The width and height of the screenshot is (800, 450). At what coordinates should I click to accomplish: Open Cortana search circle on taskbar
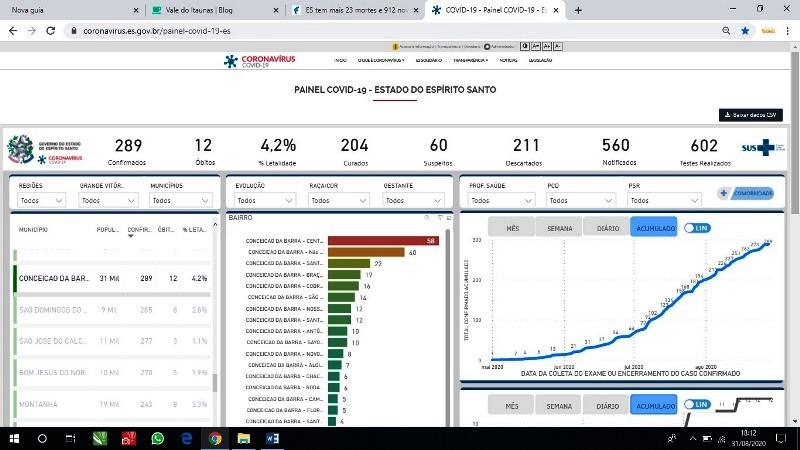point(42,438)
